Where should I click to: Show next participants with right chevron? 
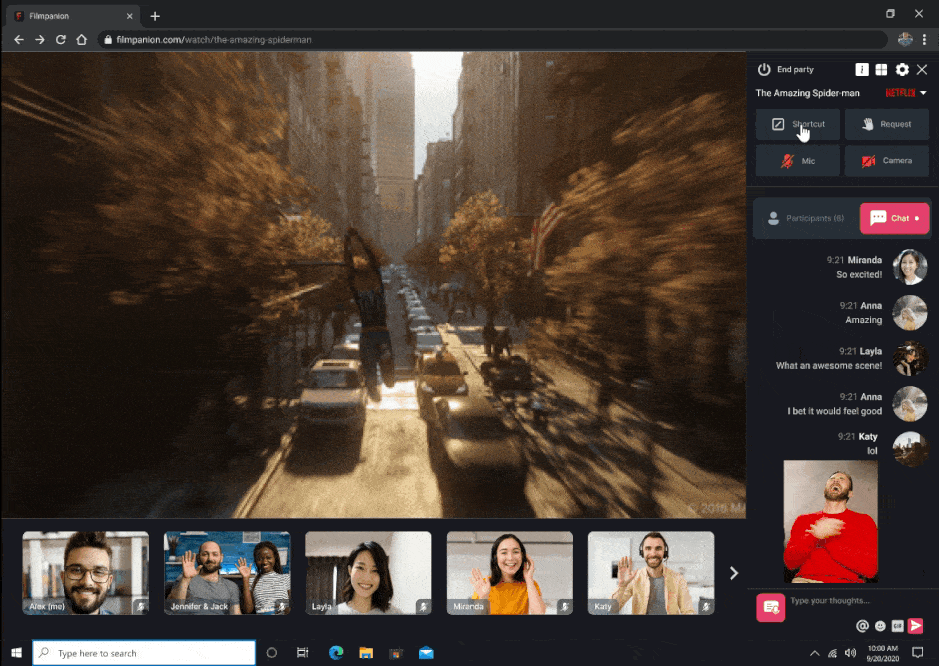coord(734,573)
